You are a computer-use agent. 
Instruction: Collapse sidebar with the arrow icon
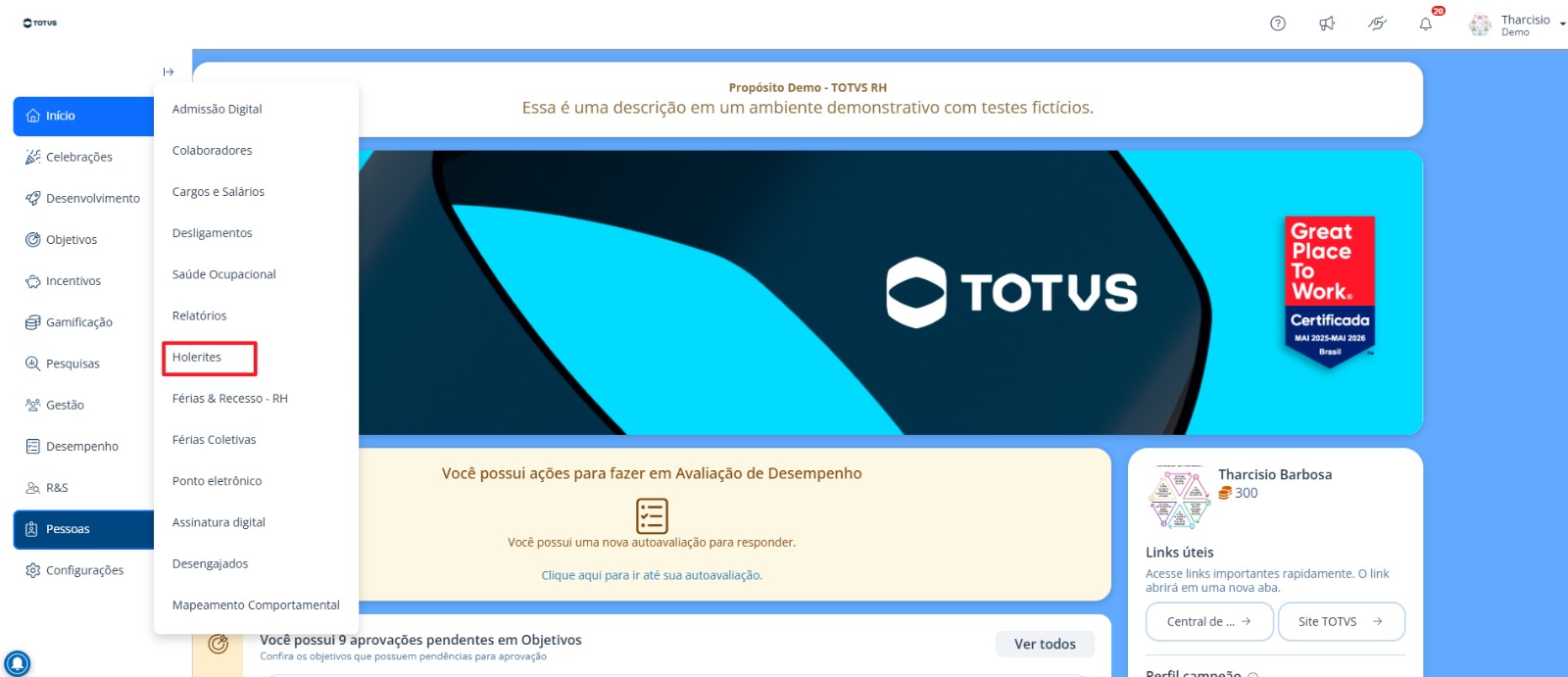click(169, 72)
